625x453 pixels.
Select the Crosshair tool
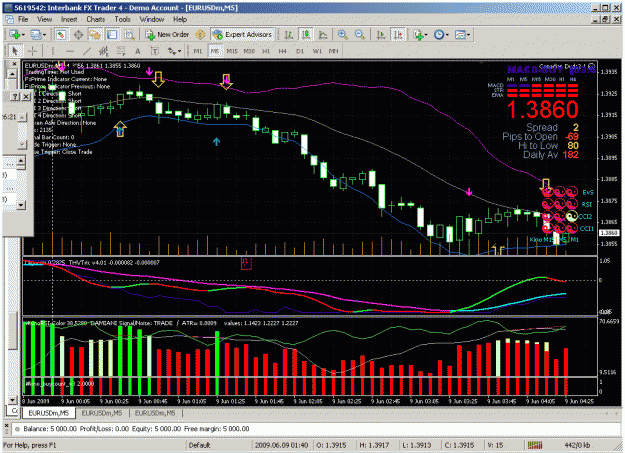[32, 51]
